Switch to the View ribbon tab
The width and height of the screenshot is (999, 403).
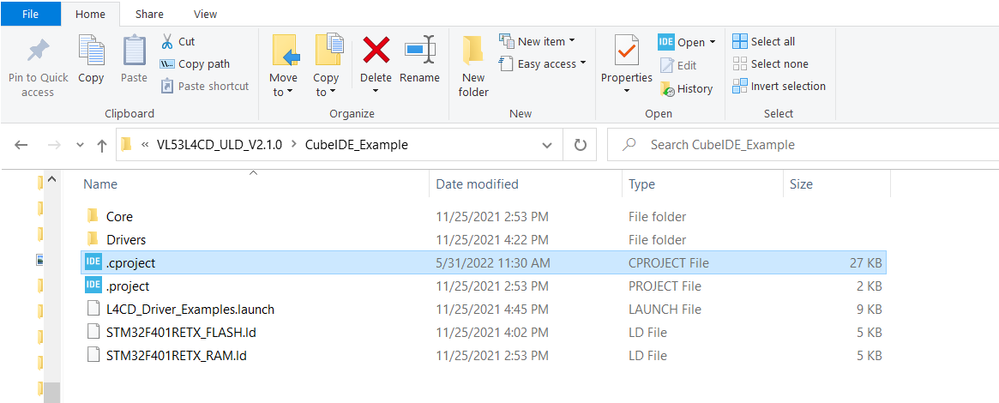click(205, 14)
